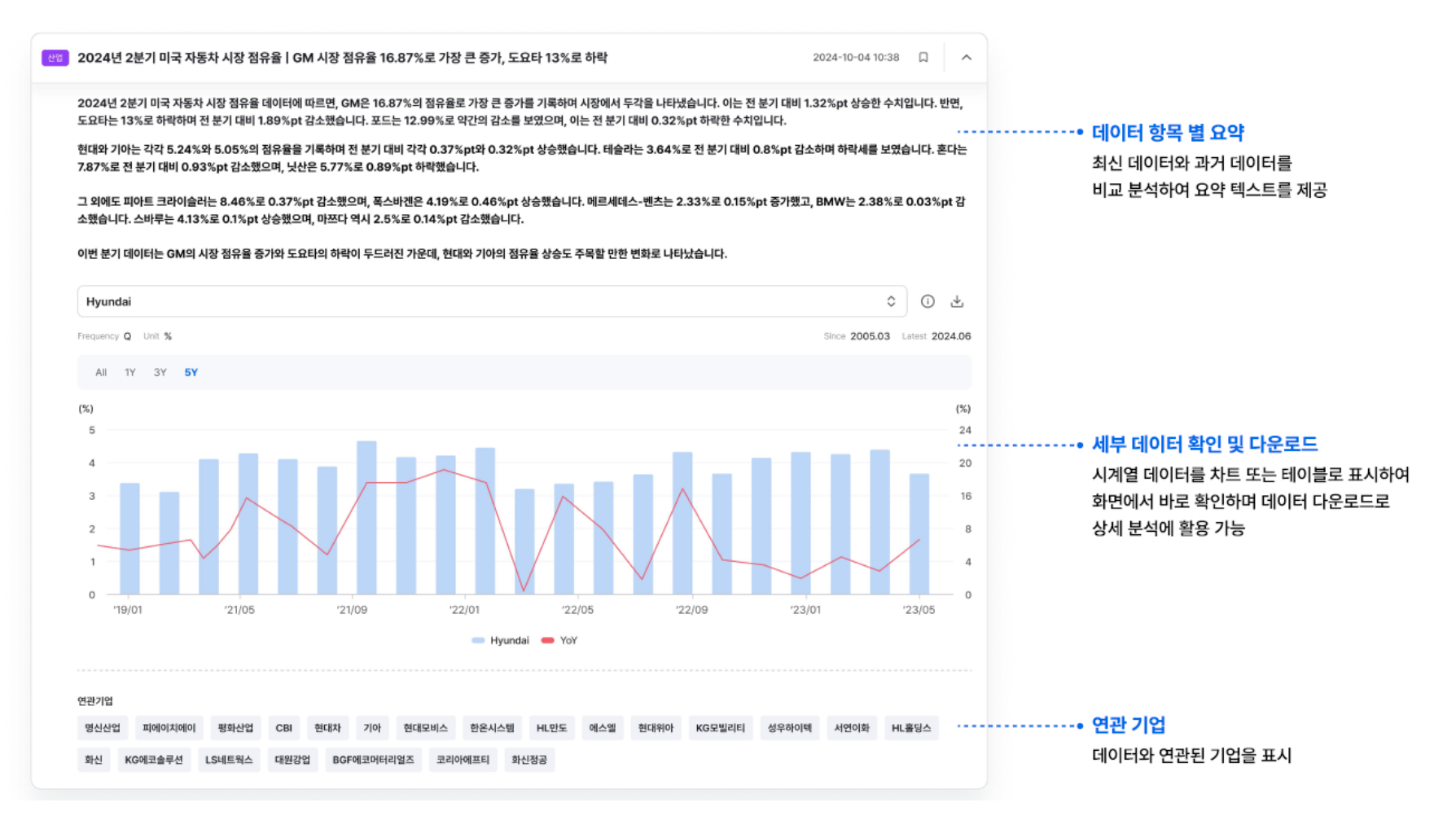Click the 산업 category badge
Viewport: 1456px width, 829px height.
[x=55, y=58]
